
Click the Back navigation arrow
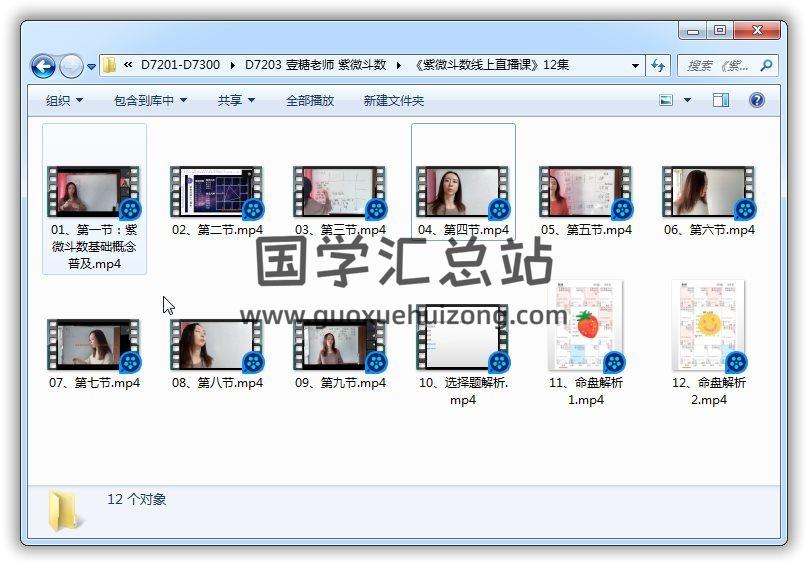(x=43, y=66)
